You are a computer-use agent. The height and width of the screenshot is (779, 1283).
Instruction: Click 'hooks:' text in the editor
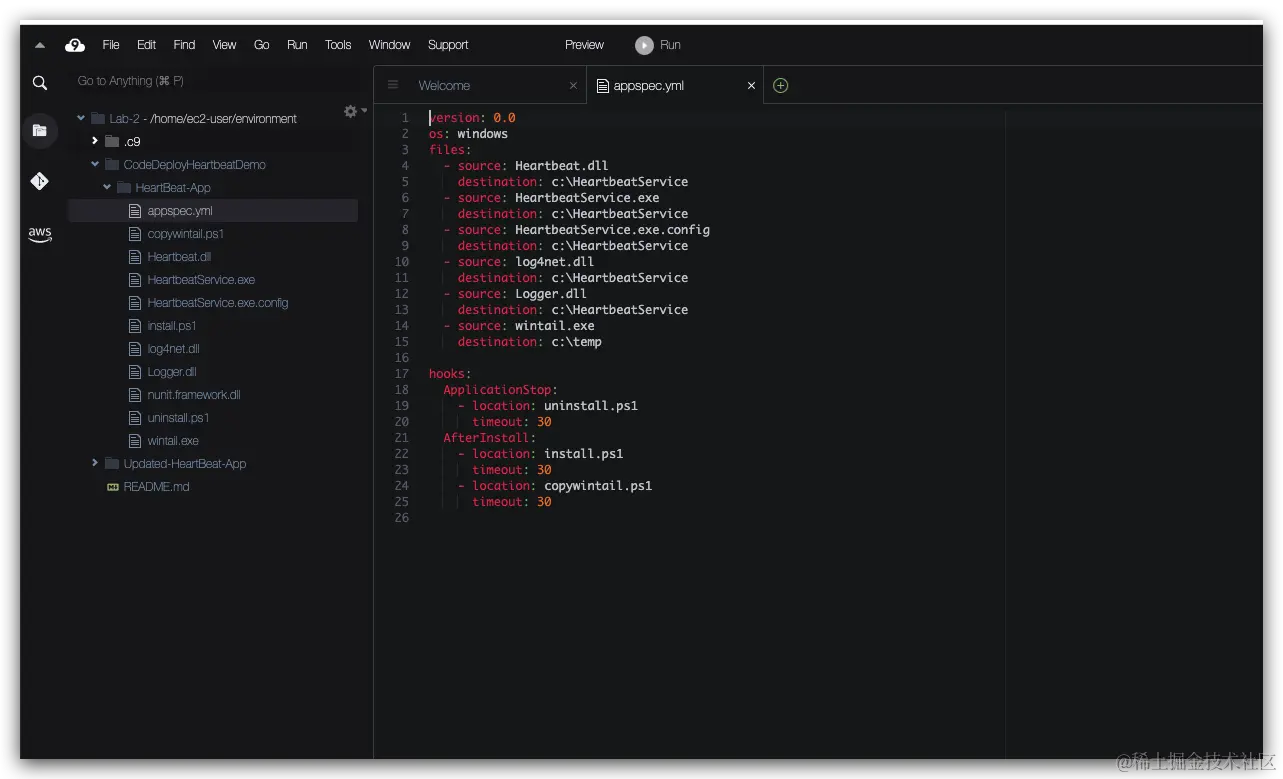[450, 374]
